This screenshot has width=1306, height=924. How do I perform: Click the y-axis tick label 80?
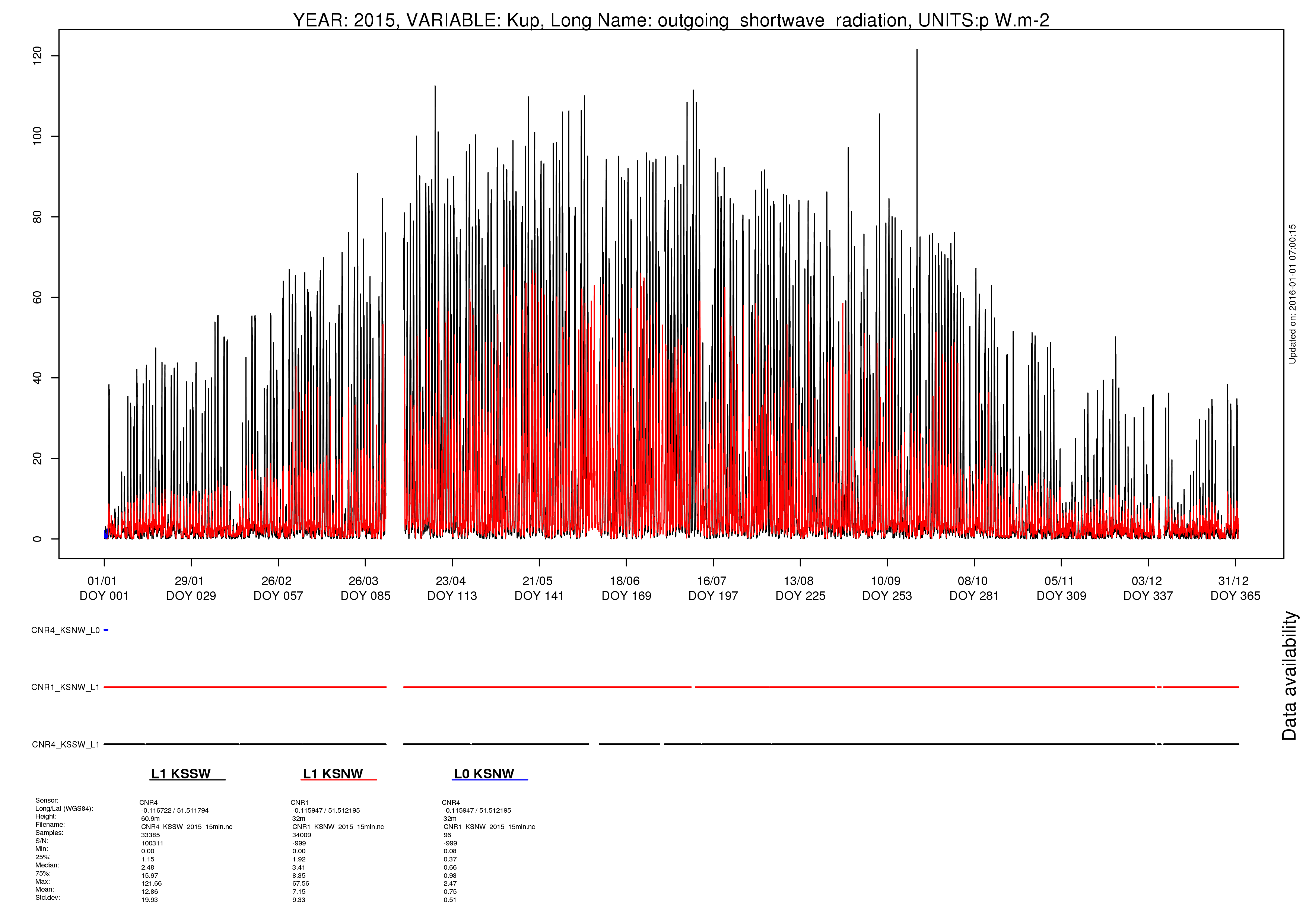point(37,217)
